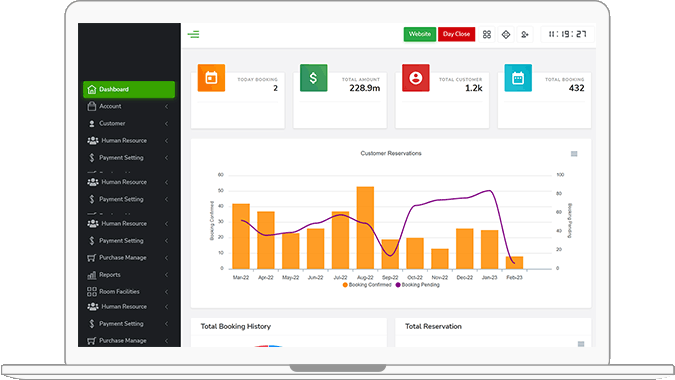The height and width of the screenshot is (380, 675).
Task: Expand the Room Facilities submenu chevron
Action: (167, 292)
